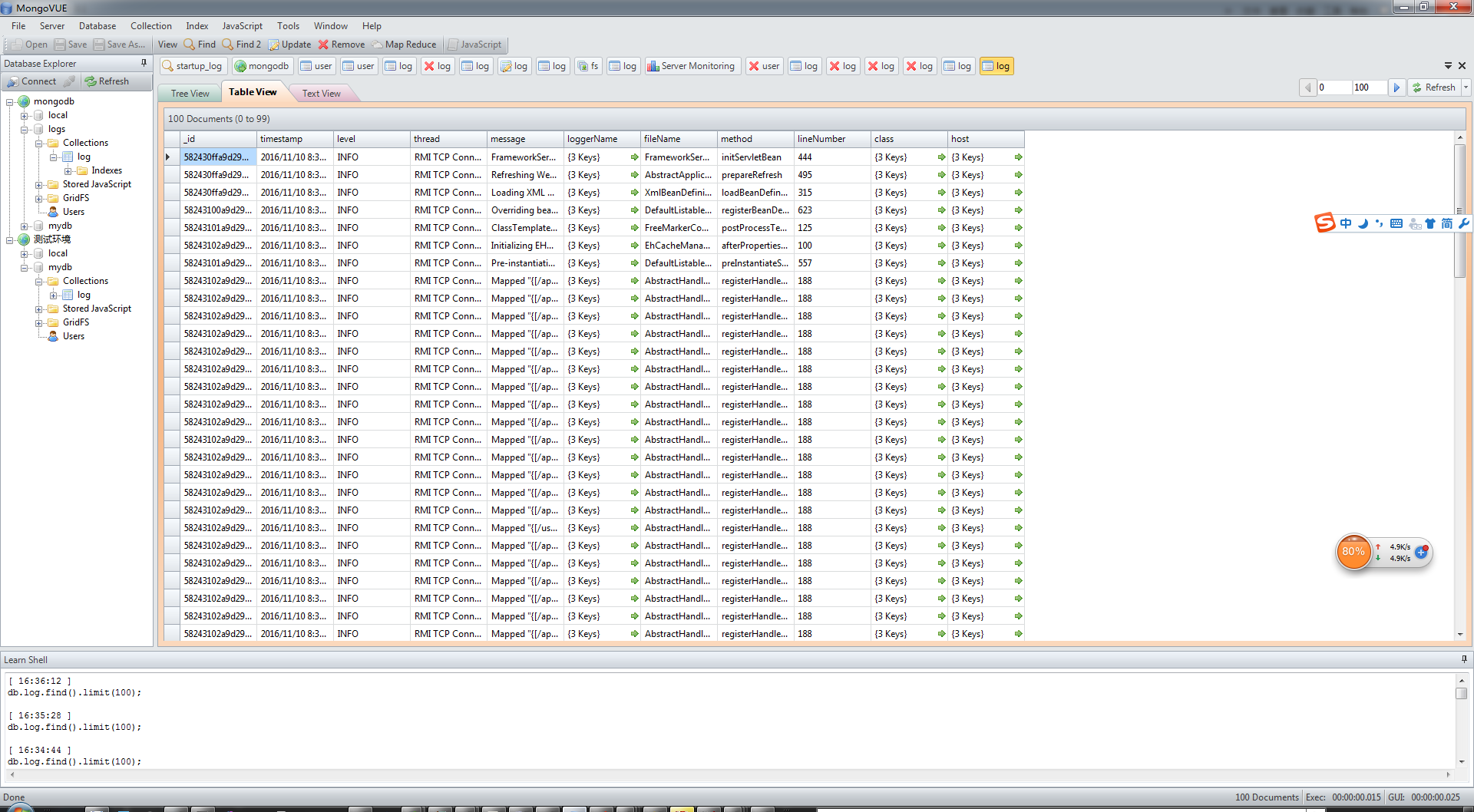Open the Server Monitoring tab
Screen dimensions: 1474x812
pos(691,66)
